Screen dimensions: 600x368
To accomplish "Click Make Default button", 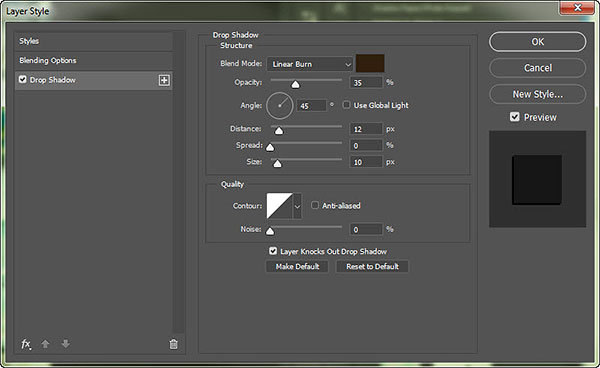I will [297, 266].
